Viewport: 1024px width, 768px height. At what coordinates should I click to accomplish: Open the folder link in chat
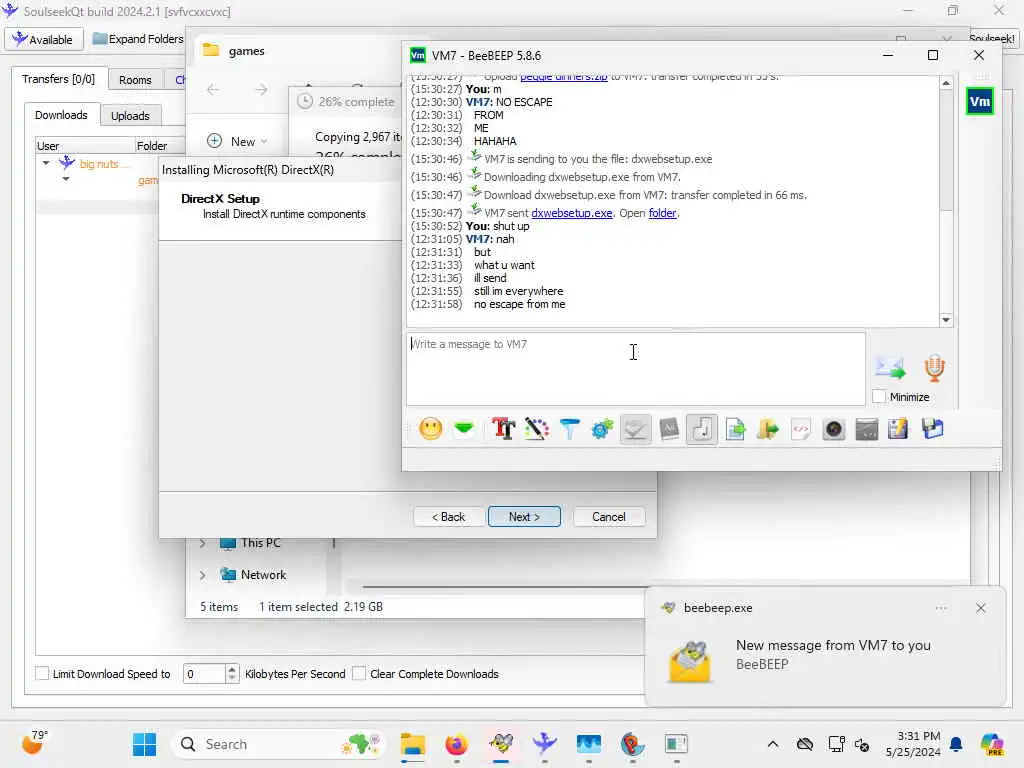point(662,213)
